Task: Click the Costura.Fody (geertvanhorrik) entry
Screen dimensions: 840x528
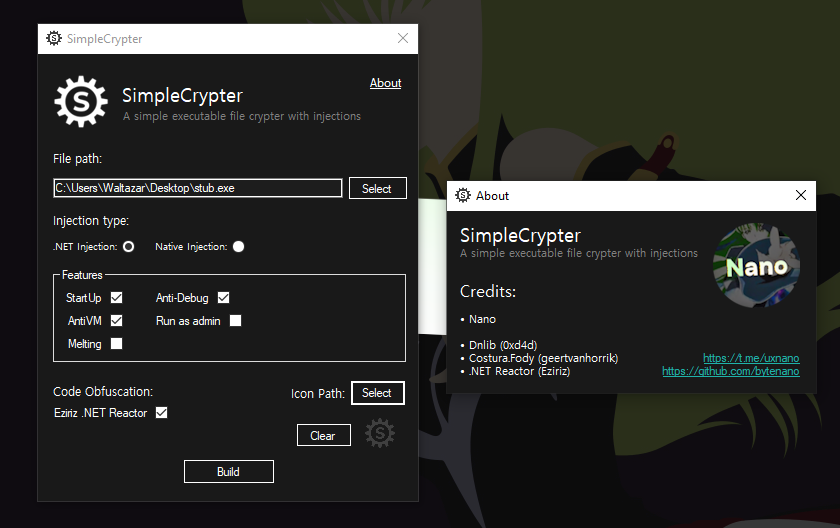Action: pos(543,358)
